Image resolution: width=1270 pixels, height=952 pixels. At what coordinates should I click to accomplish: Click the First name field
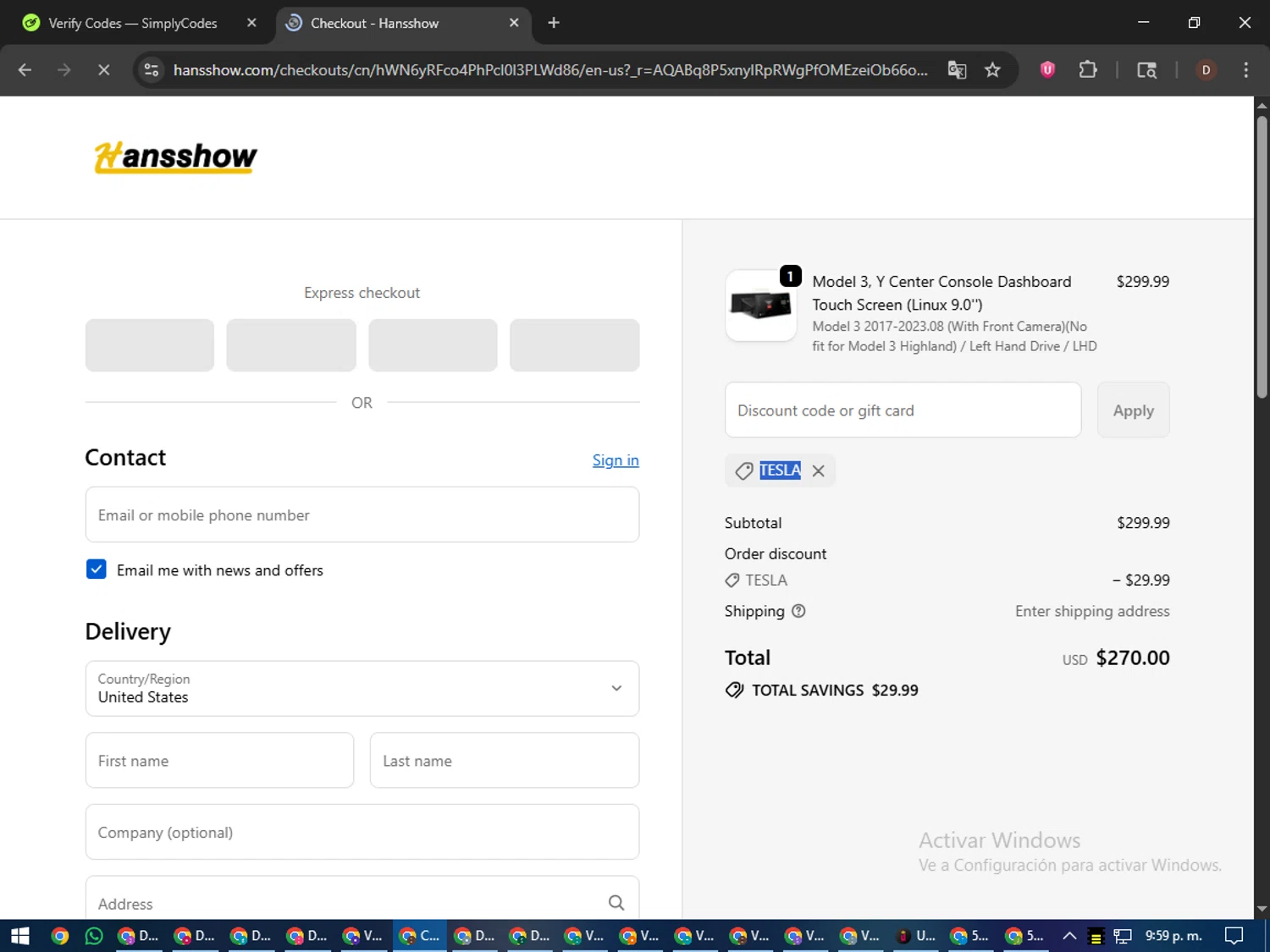pos(219,761)
